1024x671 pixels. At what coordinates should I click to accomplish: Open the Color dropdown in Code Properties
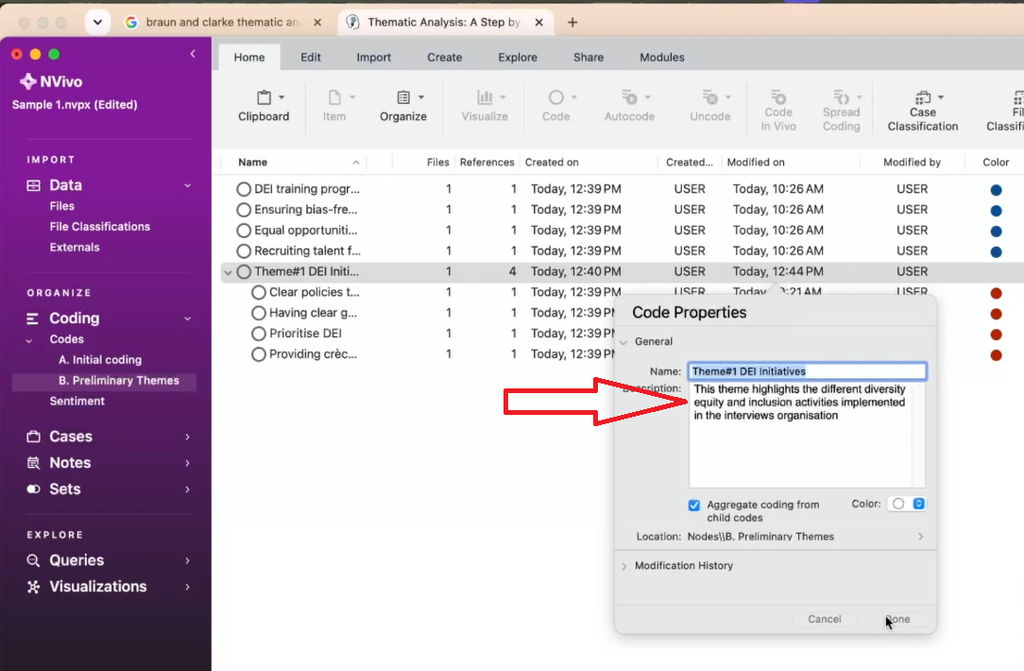(x=906, y=504)
